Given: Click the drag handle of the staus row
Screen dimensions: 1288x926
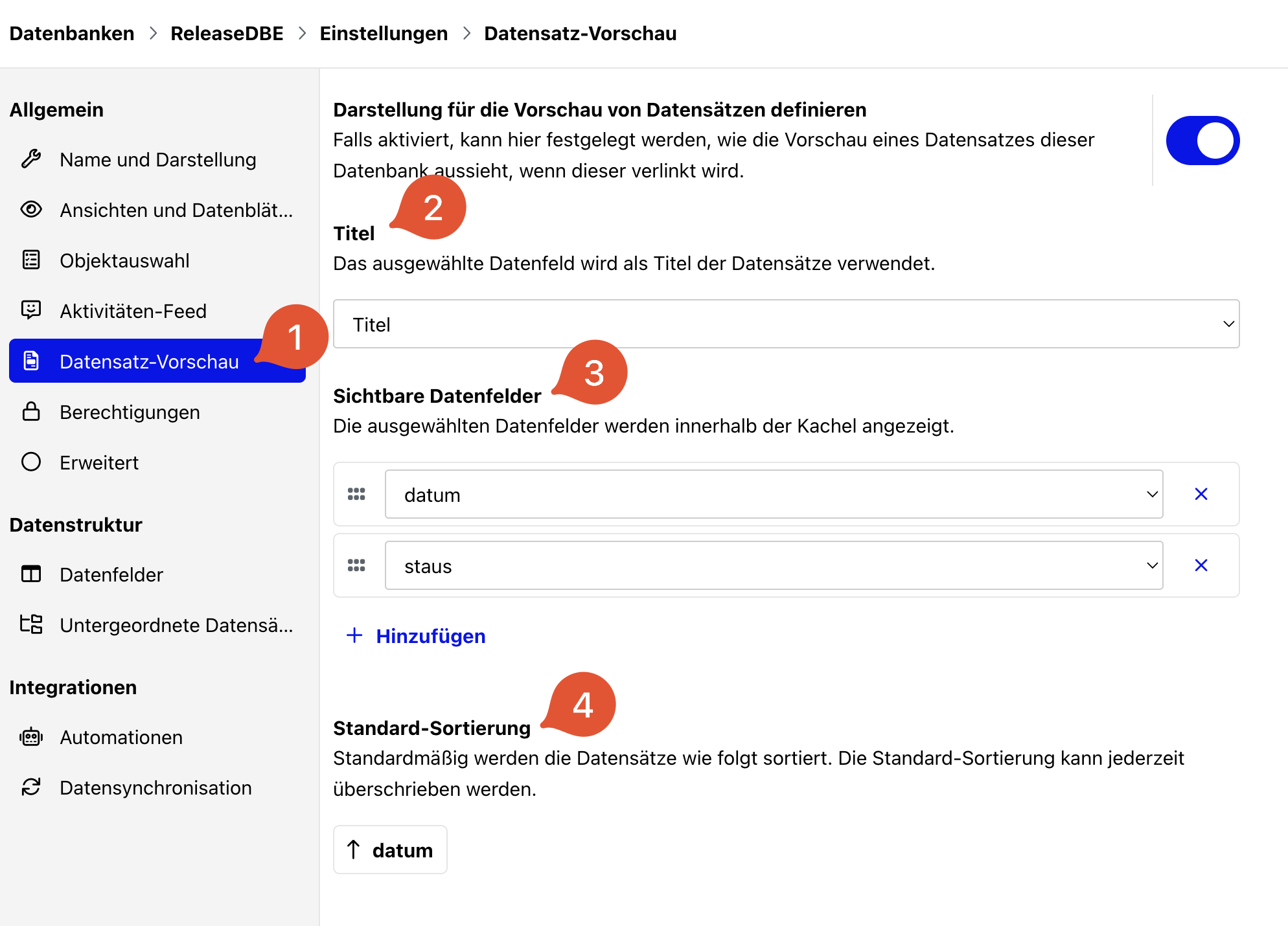Looking at the screenshot, I should pyautogui.click(x=356, y=565).
